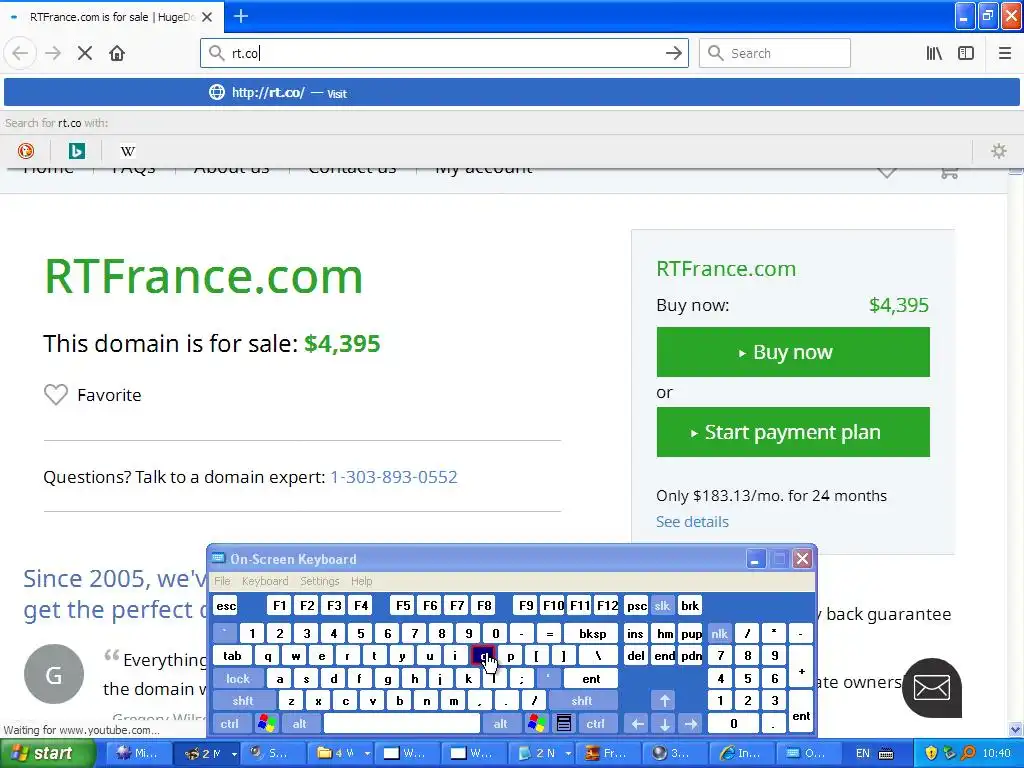Toggle the left ctrl key
The height and width of the screenshot is (768, 1024).
pos(230,724)
